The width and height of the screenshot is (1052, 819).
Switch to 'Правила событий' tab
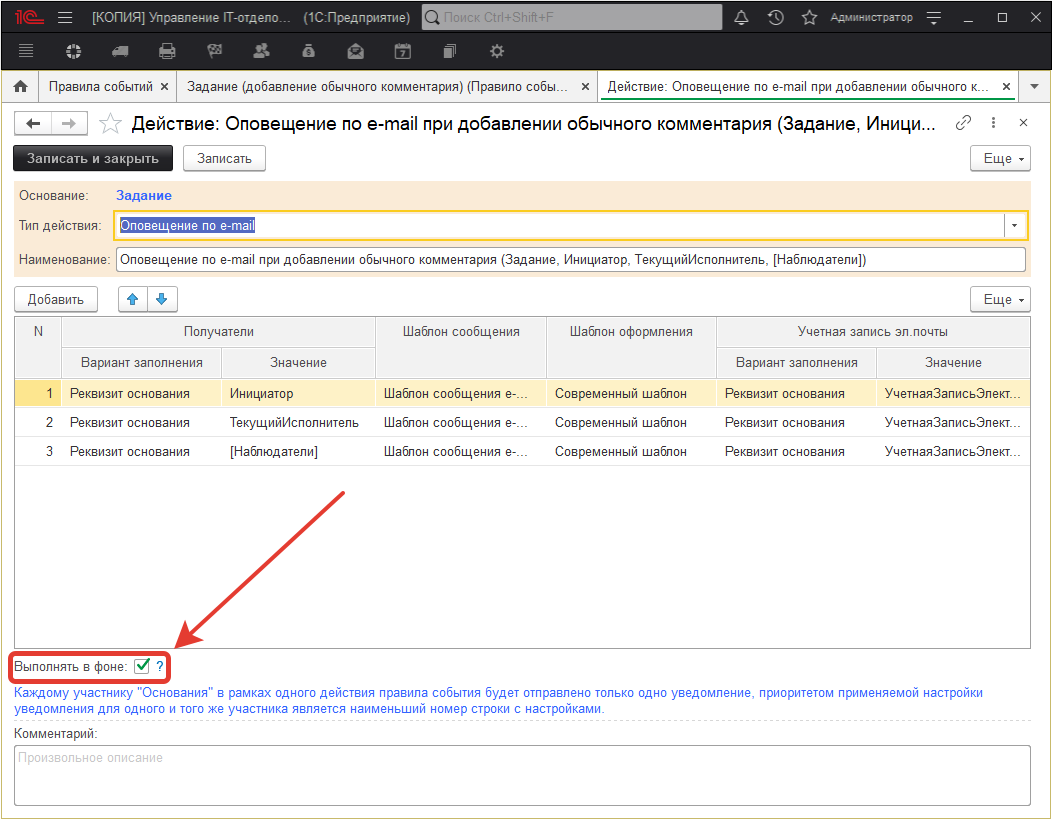pos(101,87)
